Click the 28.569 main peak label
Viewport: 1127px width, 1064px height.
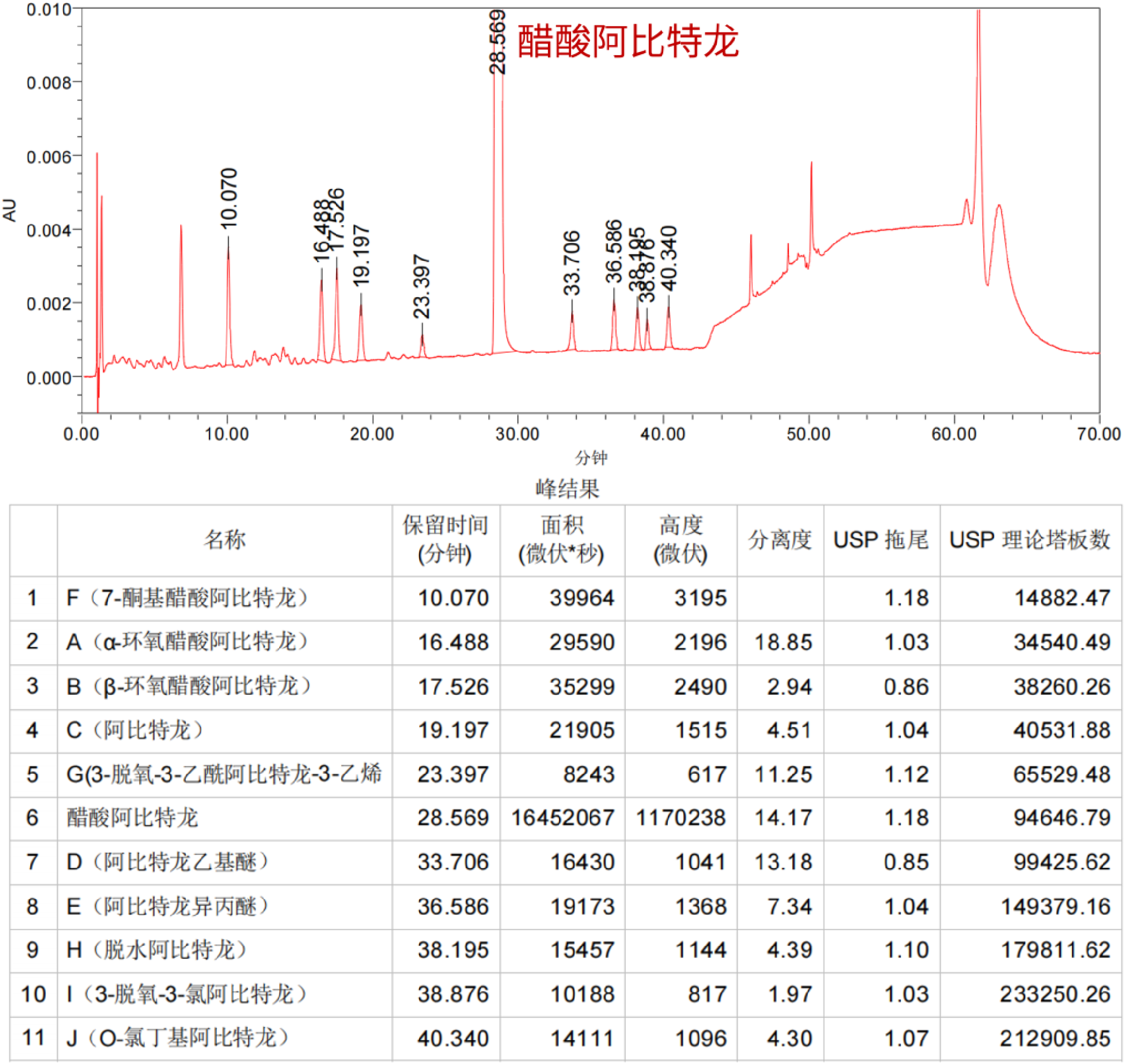click(498, 42)
